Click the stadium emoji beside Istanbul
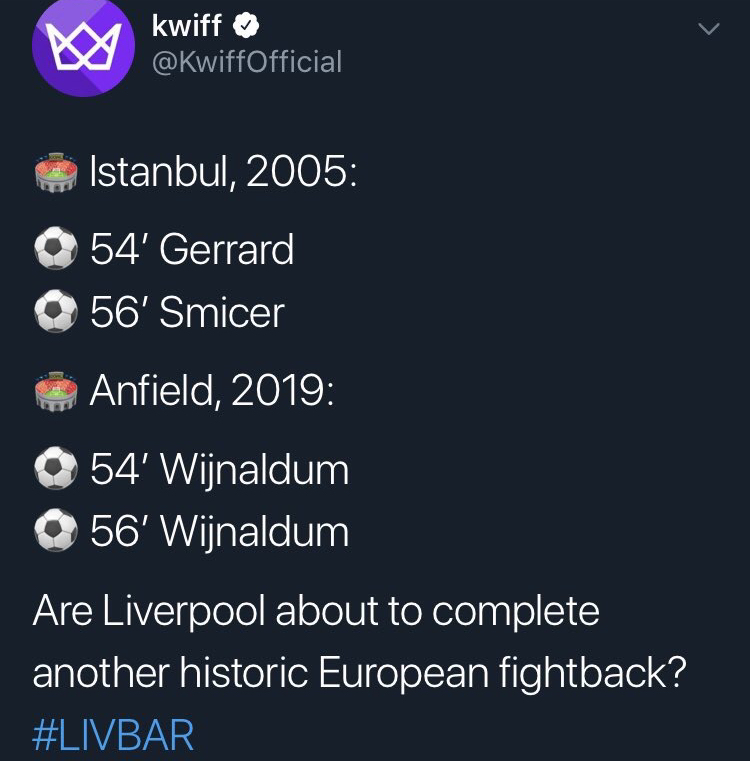Image resolution: width=750 pixels, height=761 pixels. pos(56,174)
